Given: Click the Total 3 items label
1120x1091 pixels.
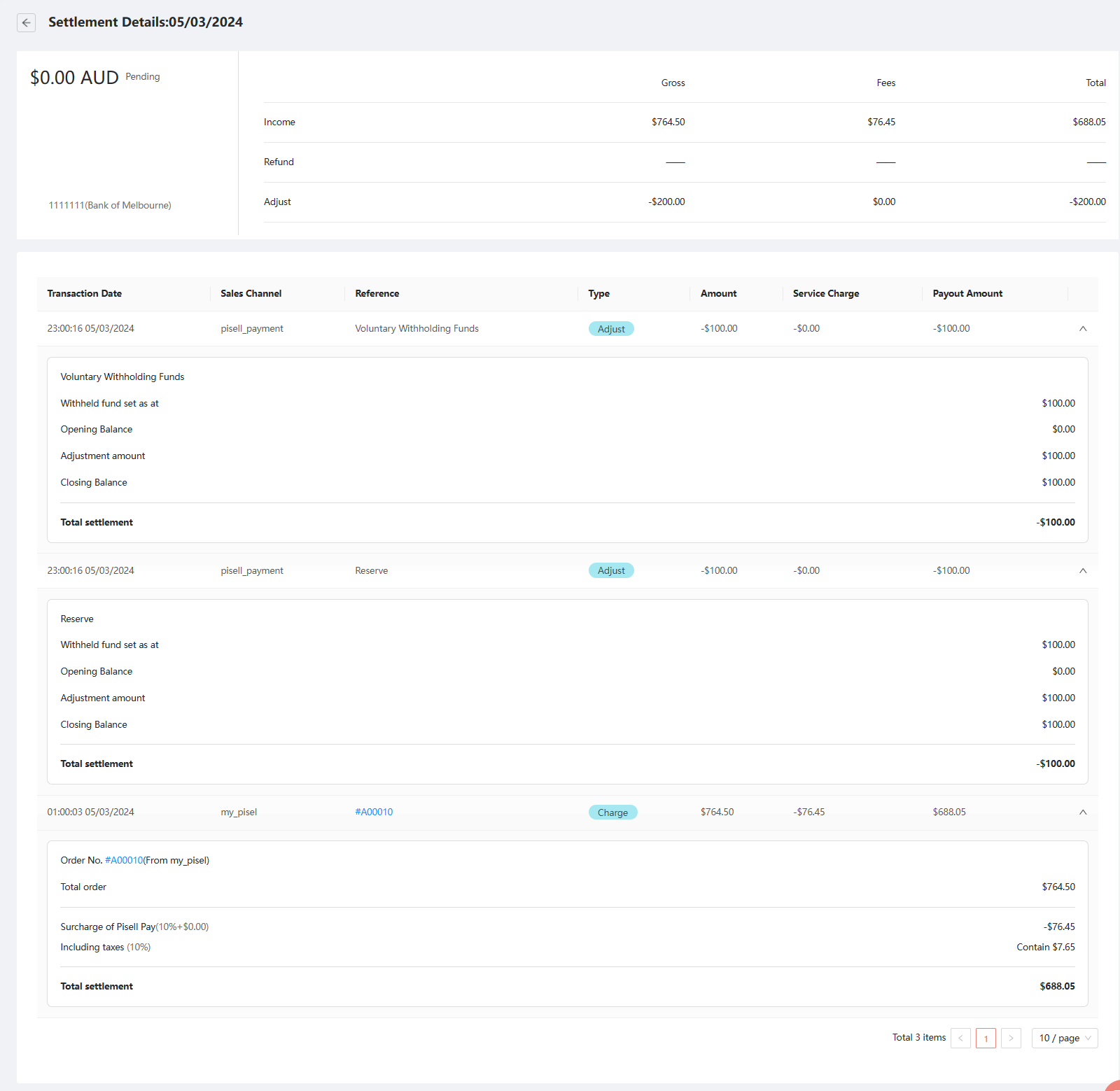Looking at the screenshot, I should [x=919, y=1038].
